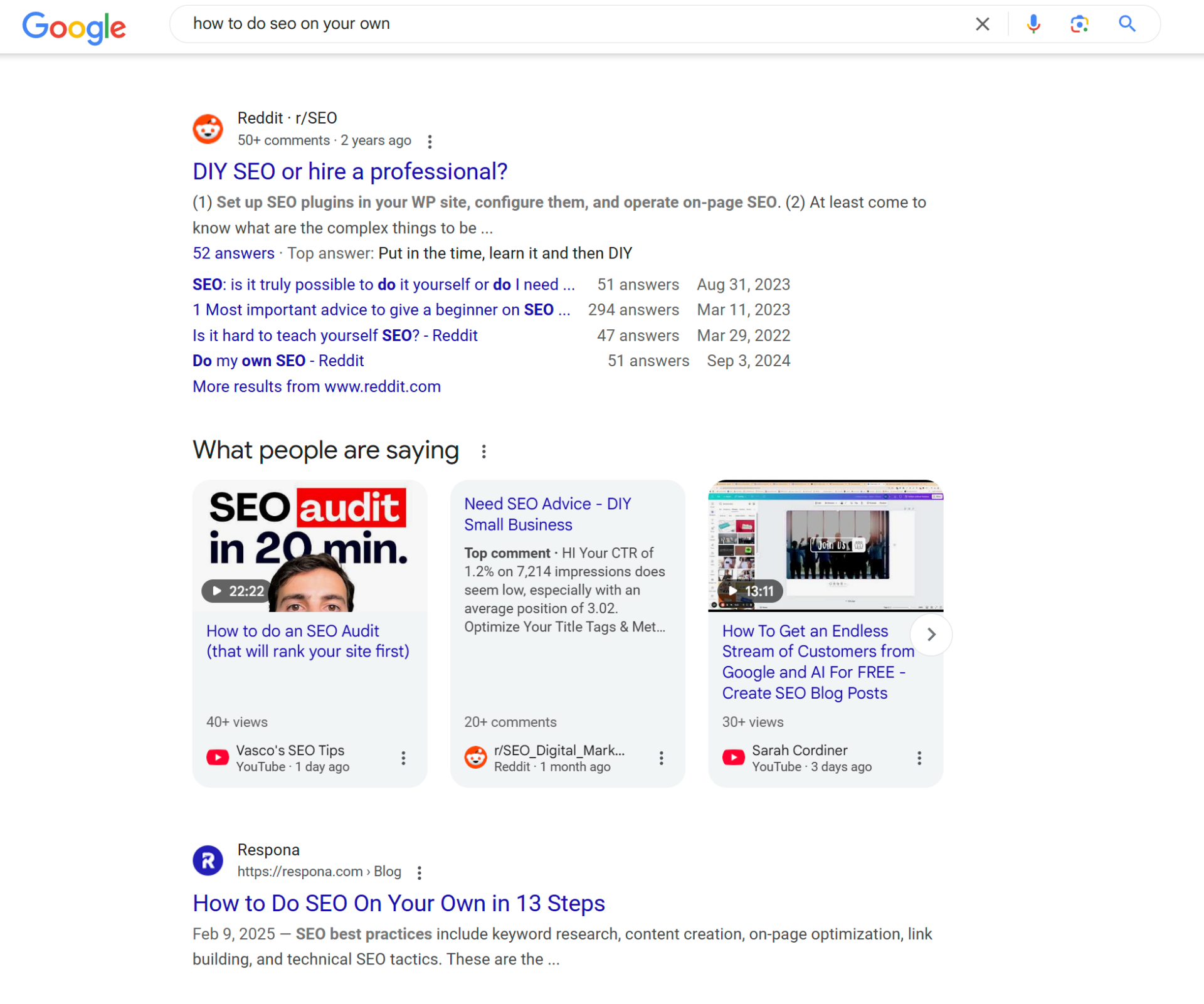Open the '52 answers' link

[233, 253]
